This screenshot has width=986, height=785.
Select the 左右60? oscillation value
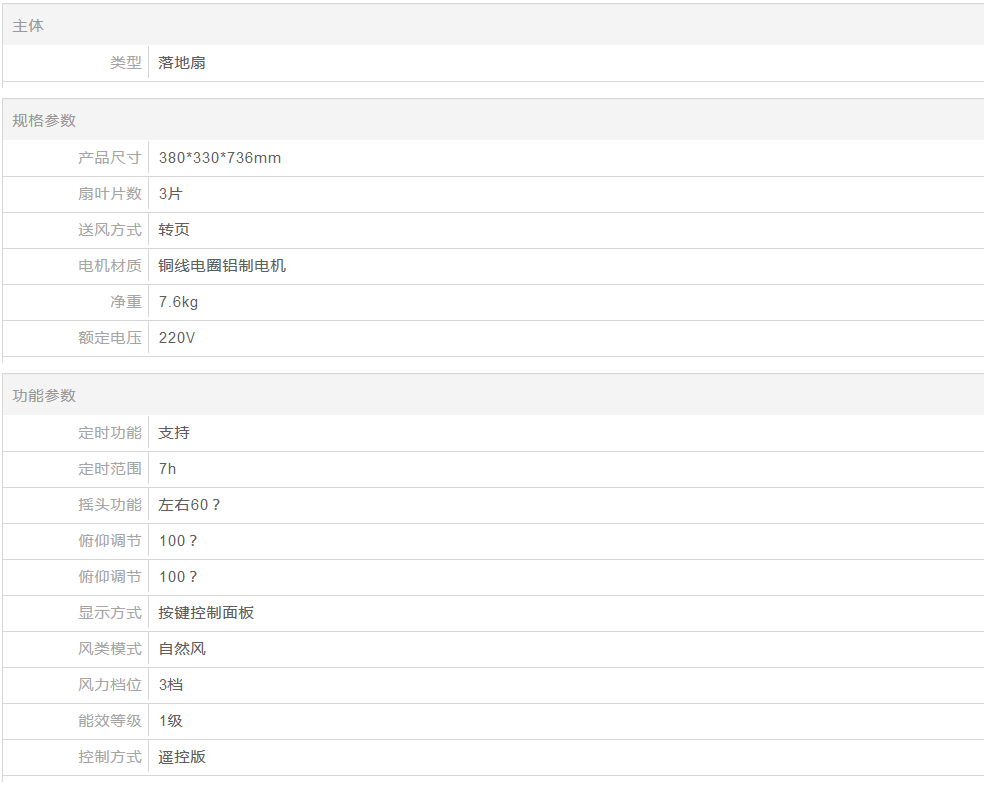click(190, 505)
